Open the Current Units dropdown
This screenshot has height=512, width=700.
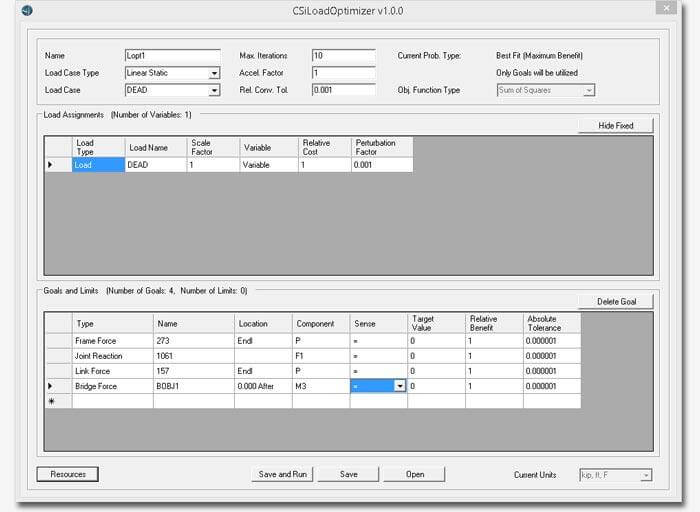coord(646,475)
